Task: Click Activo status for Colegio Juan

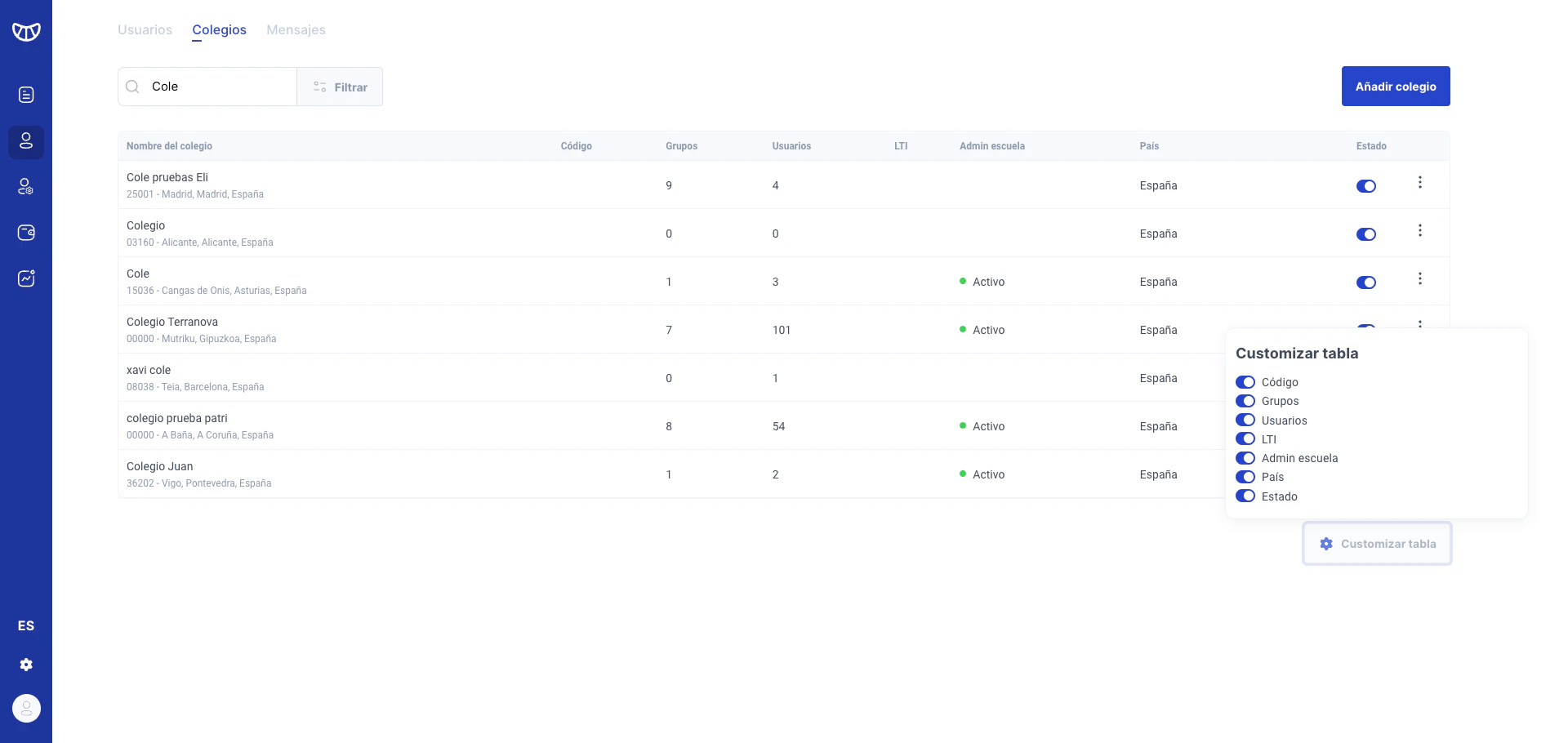Action: pyautogui.click(x=982, y=474)
